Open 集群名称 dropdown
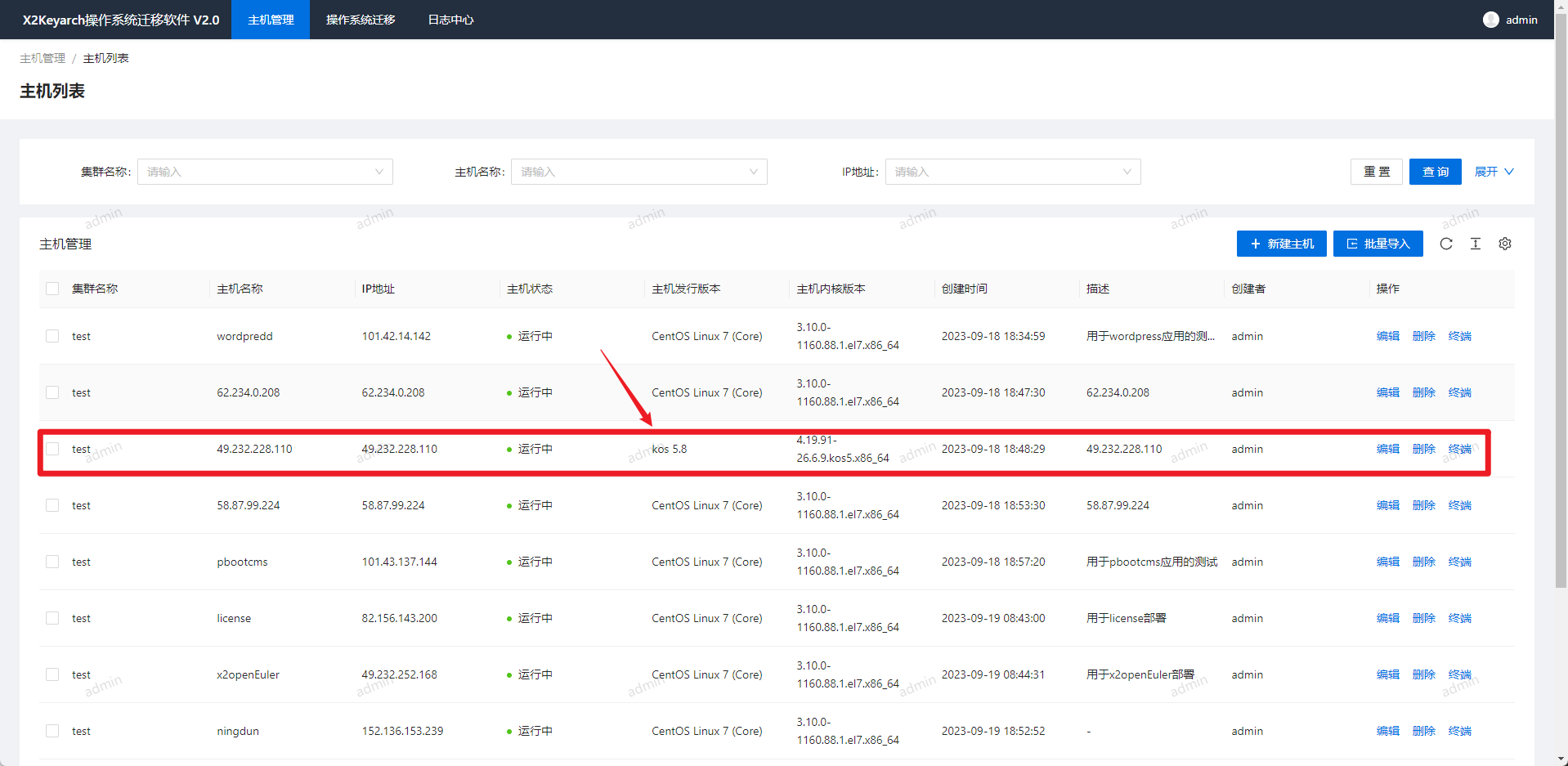The width and height of the screenshot is (1568, 766). pos(265,172)
